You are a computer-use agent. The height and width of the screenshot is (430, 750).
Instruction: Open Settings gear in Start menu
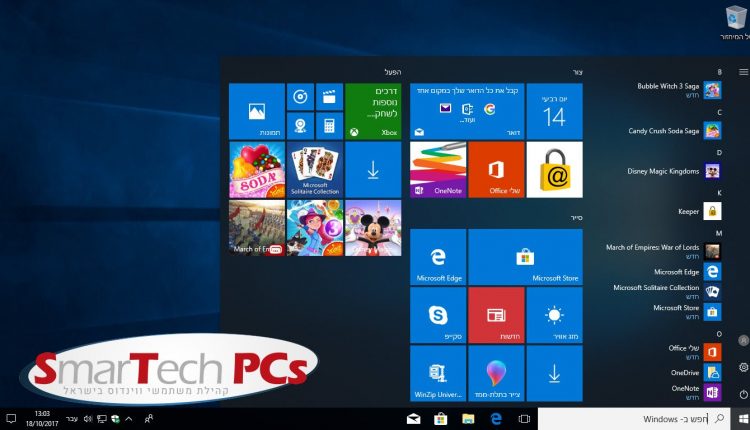[743, 367]
